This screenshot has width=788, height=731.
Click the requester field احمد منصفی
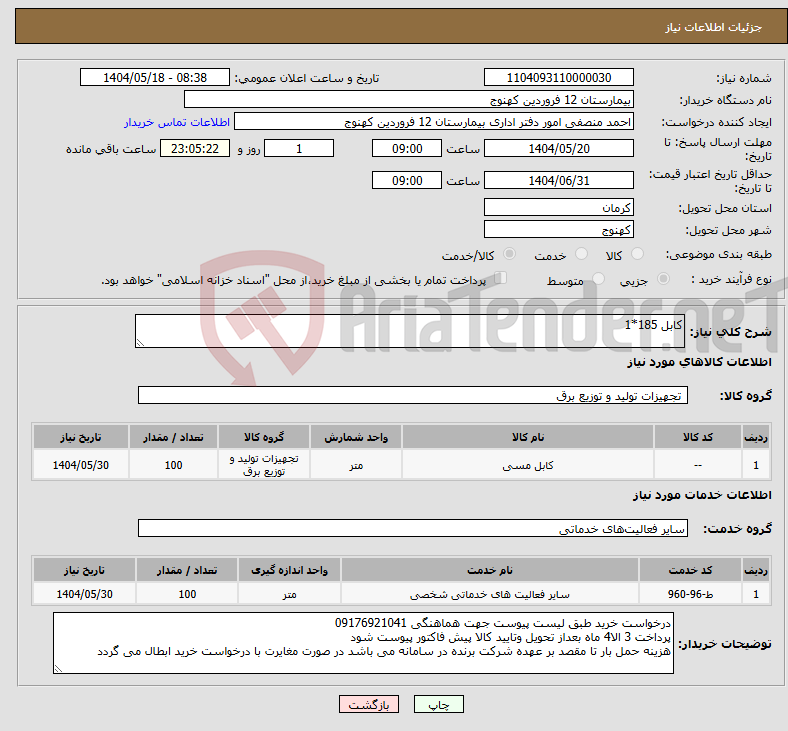[434, 122]
